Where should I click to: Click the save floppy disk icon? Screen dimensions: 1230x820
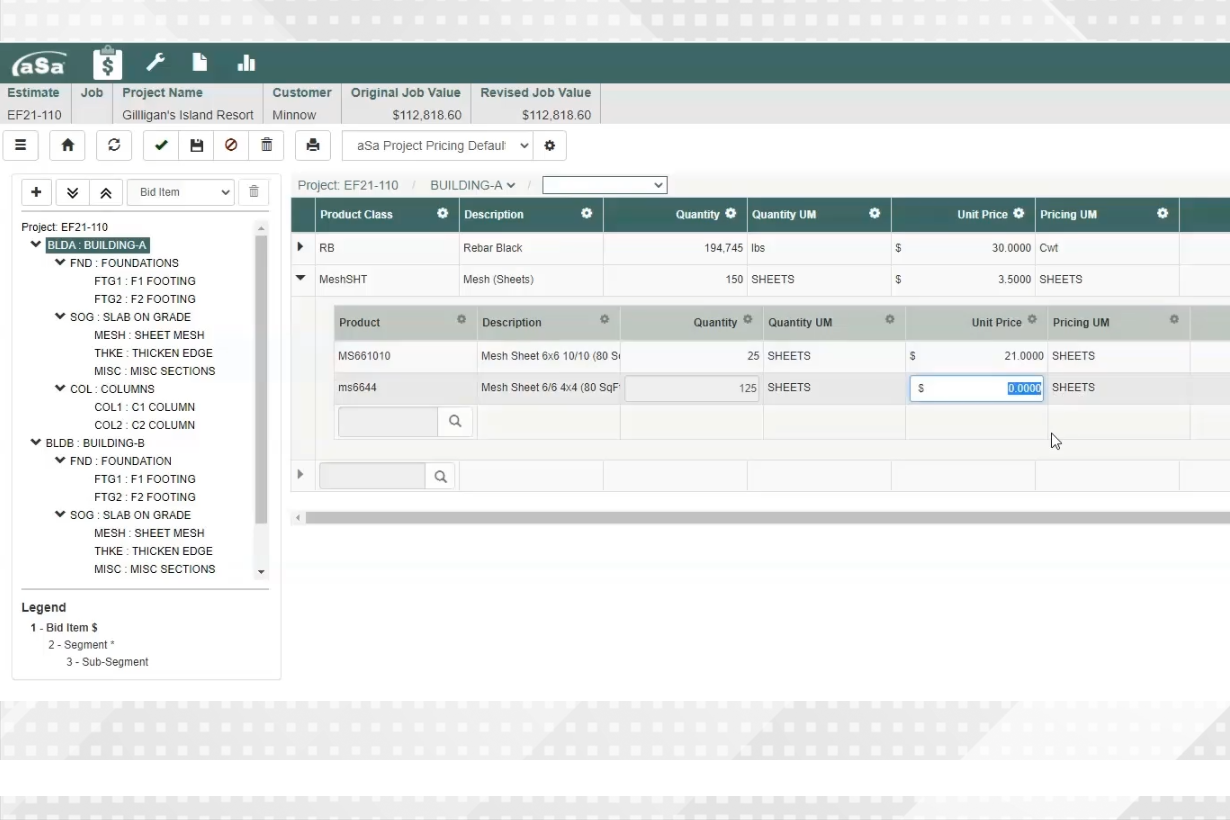pos(197,145)
